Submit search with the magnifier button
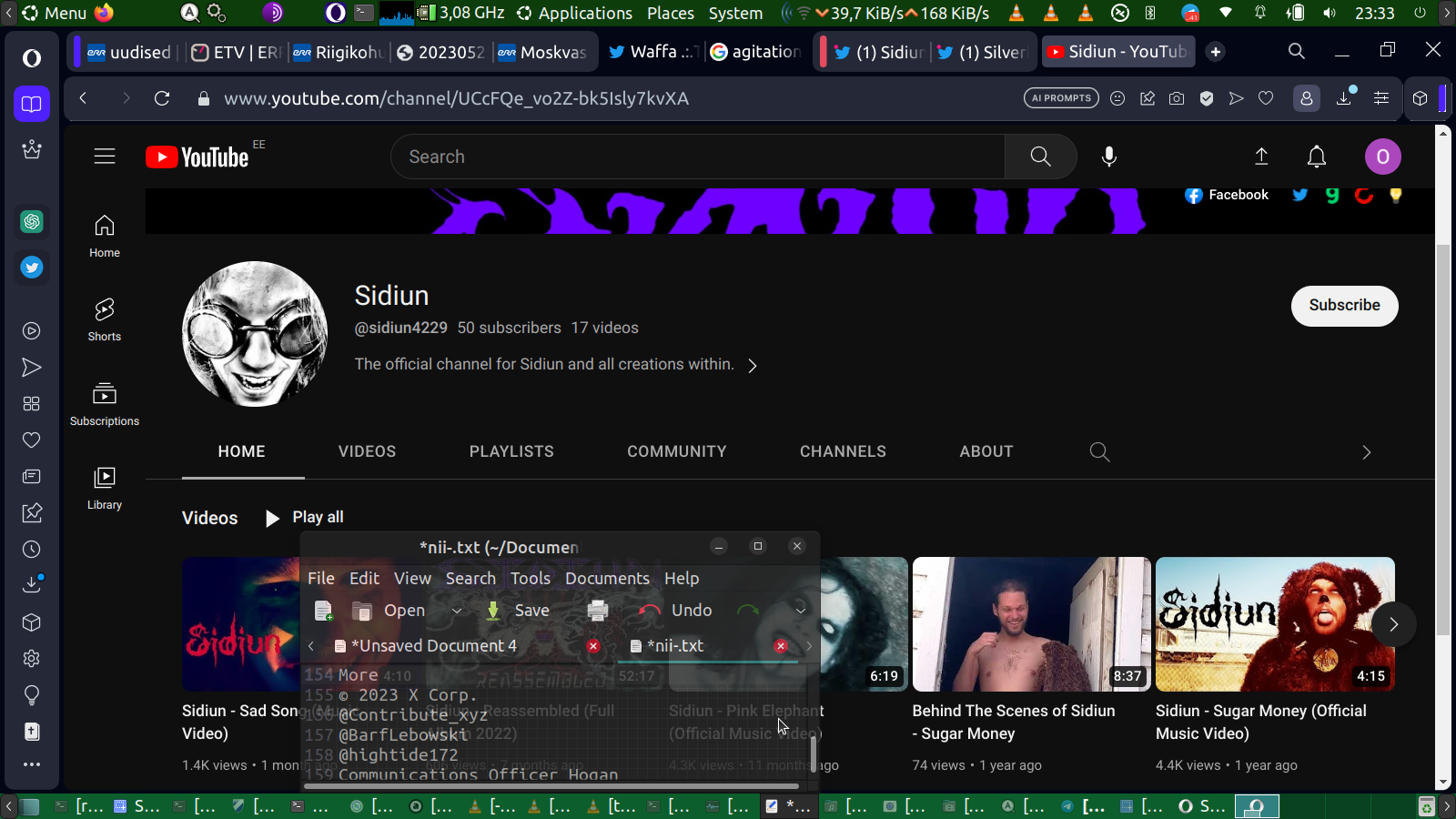Viewport: 1456px width, 819px height. pyautogui.click(x=1040, y=157)
